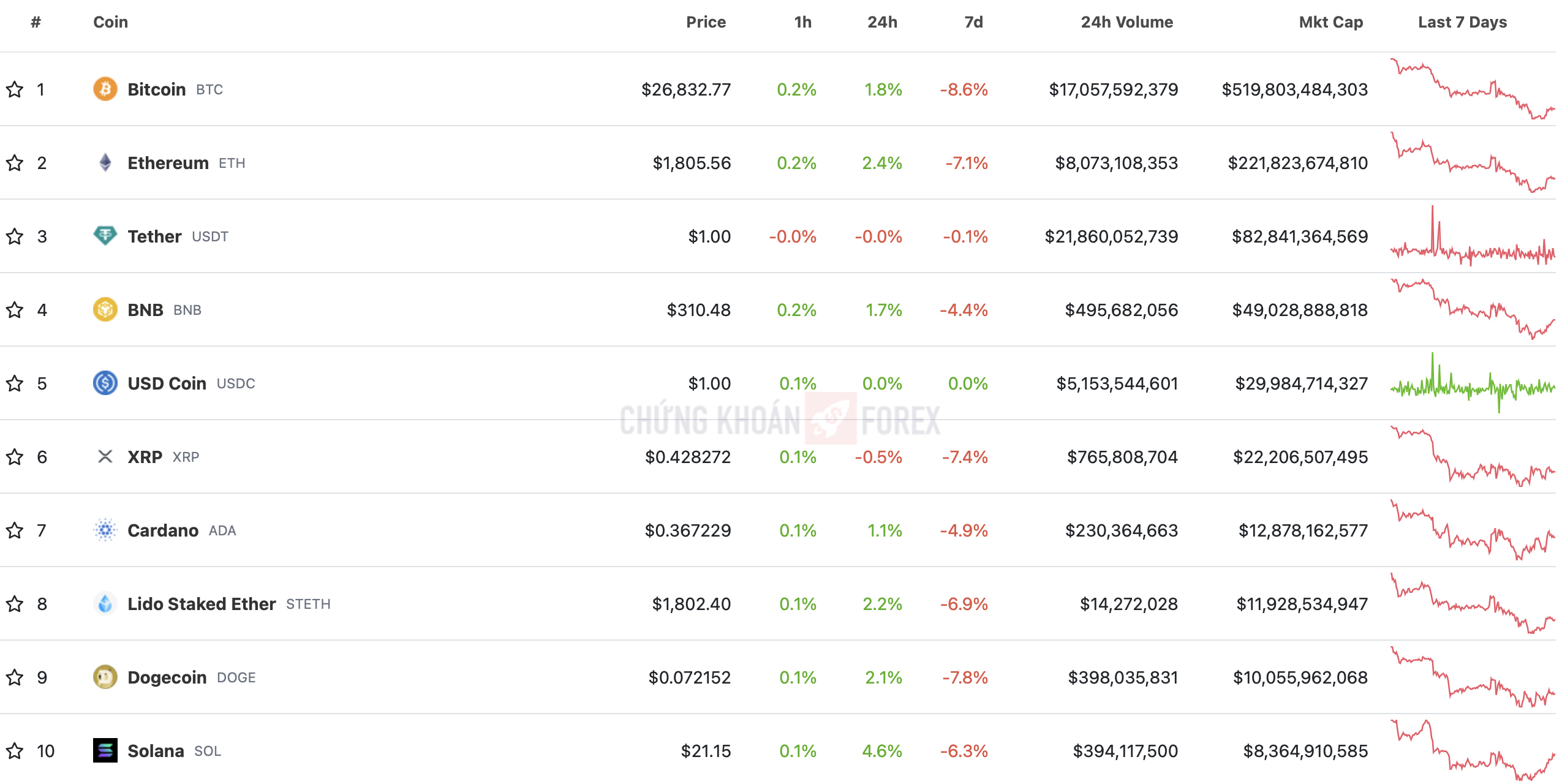This screenshot has width=1562, height=784.
Task: Sort by the Mkt Cap header
Action: pos(1330,22)
